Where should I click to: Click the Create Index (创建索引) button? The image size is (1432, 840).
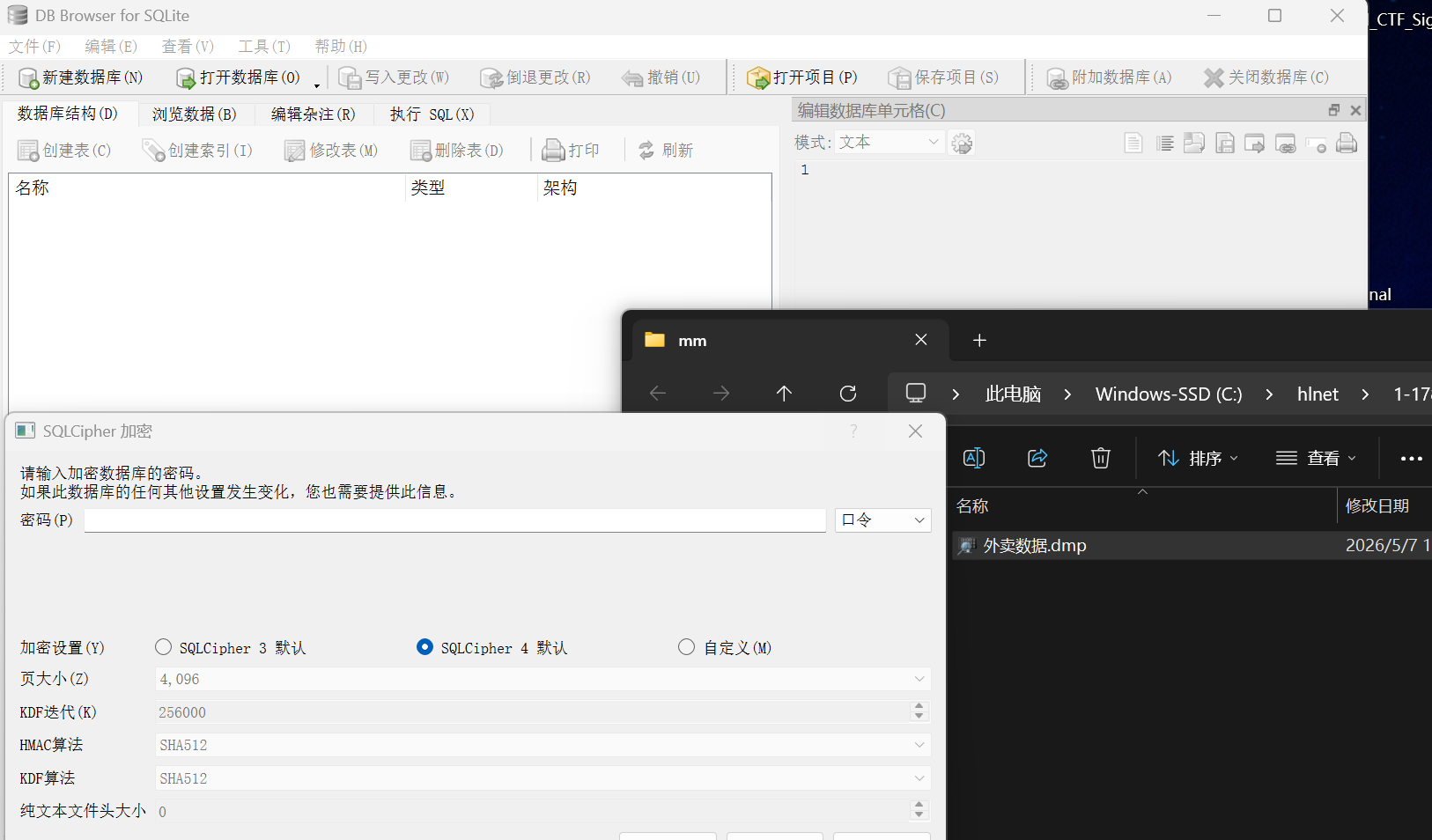197,151
